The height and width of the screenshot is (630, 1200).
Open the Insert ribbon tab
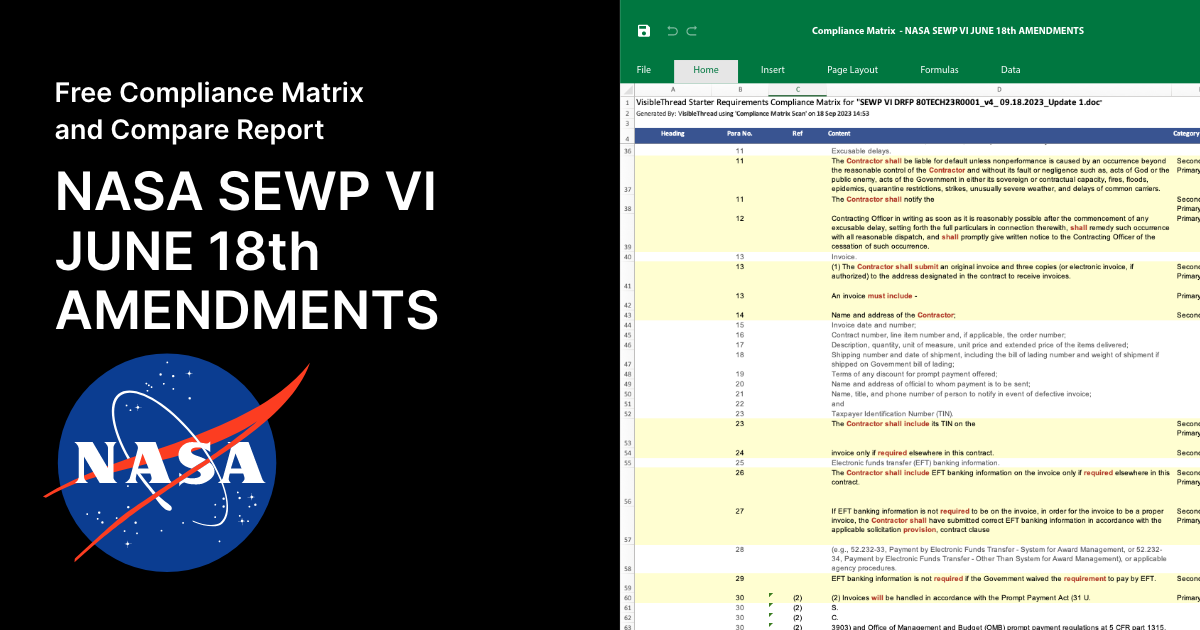tap(772, 70)
